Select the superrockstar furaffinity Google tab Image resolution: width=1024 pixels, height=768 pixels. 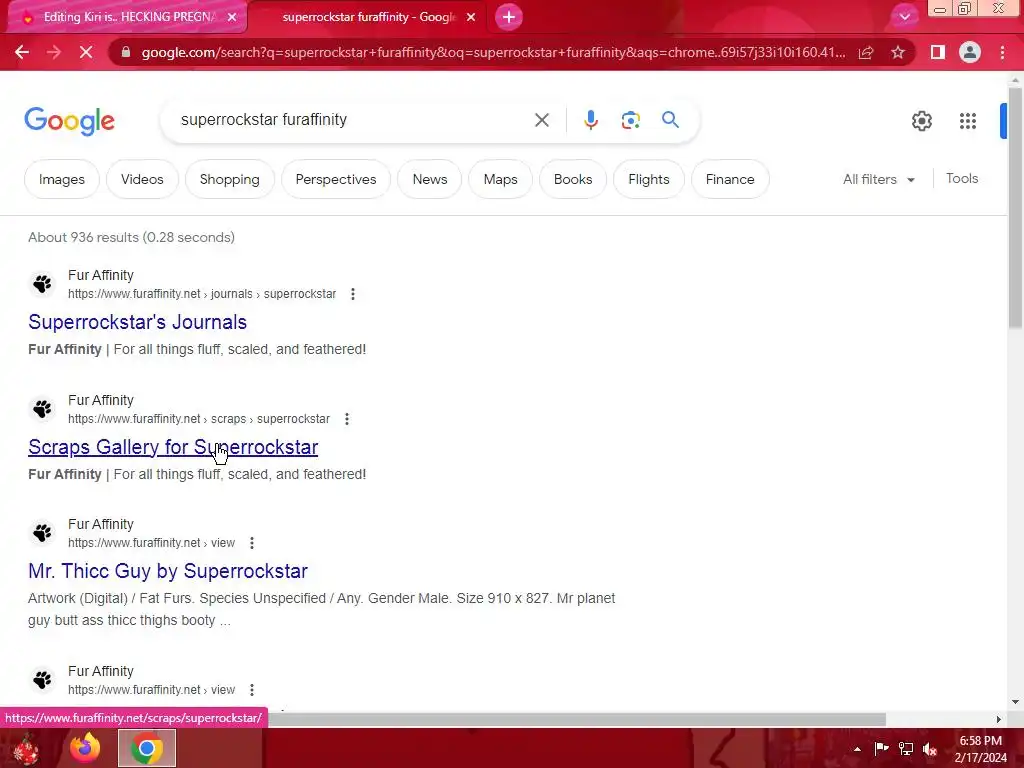[369, 18]
